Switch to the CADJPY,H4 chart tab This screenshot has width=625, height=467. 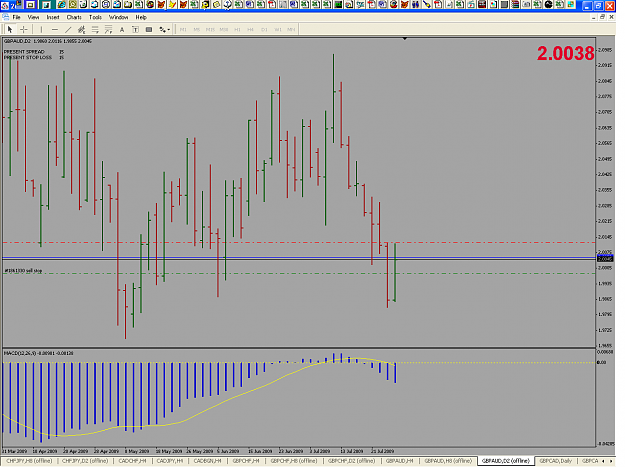pyautogui.click(x=170, y=461)
